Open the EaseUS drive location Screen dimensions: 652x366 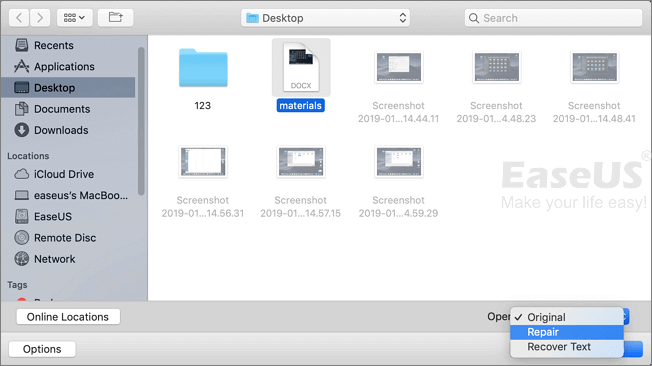pos(68,216)
